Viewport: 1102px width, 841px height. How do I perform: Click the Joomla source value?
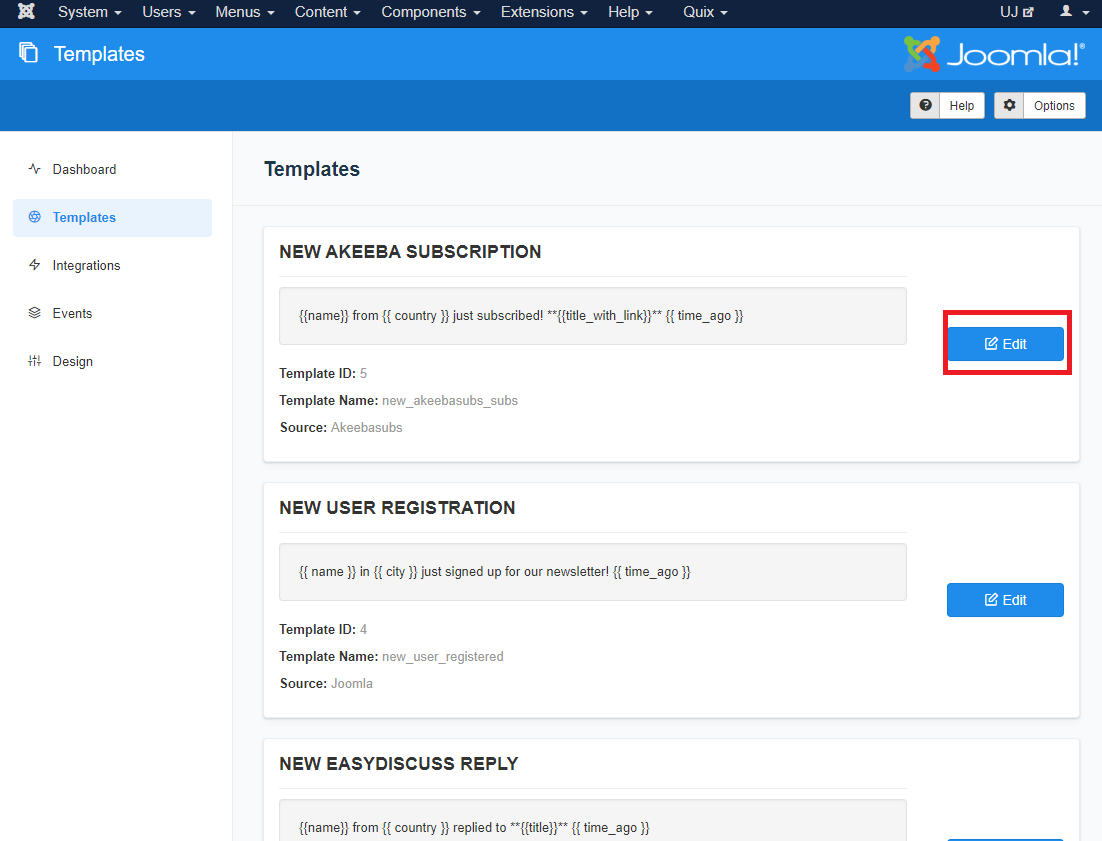352,684
